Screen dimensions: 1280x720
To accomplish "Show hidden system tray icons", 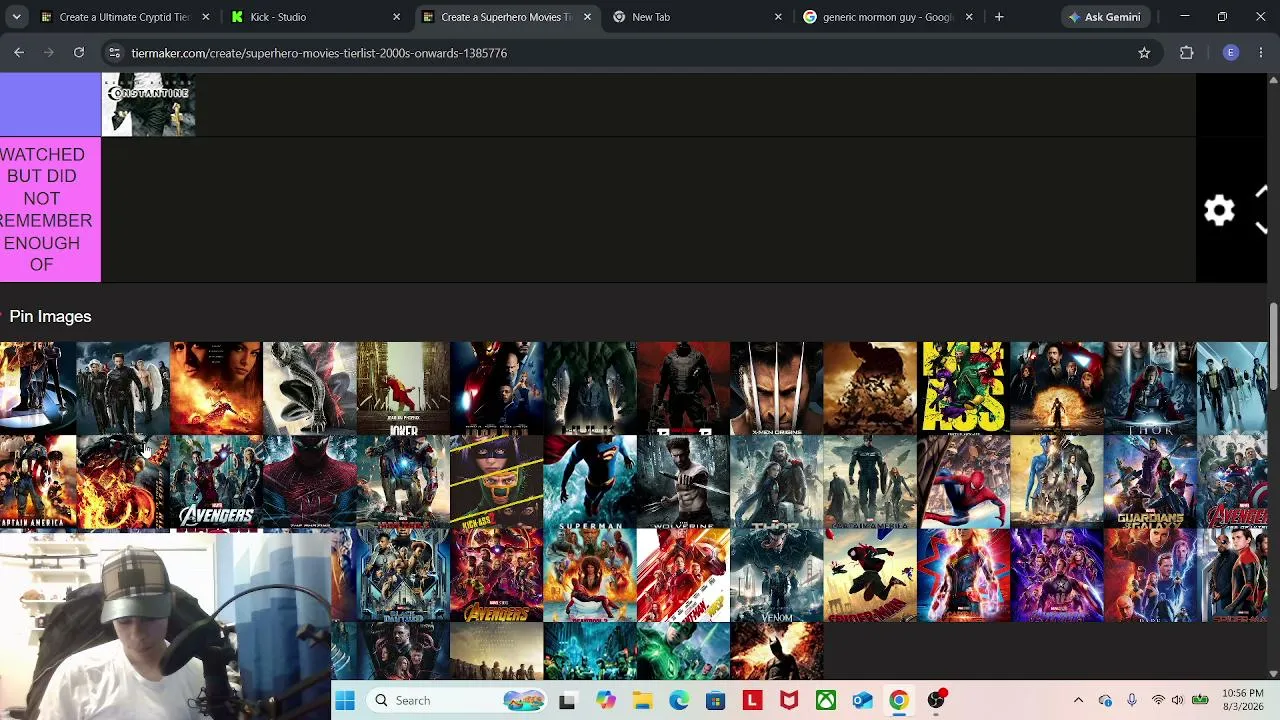I will click(1078, 701).
